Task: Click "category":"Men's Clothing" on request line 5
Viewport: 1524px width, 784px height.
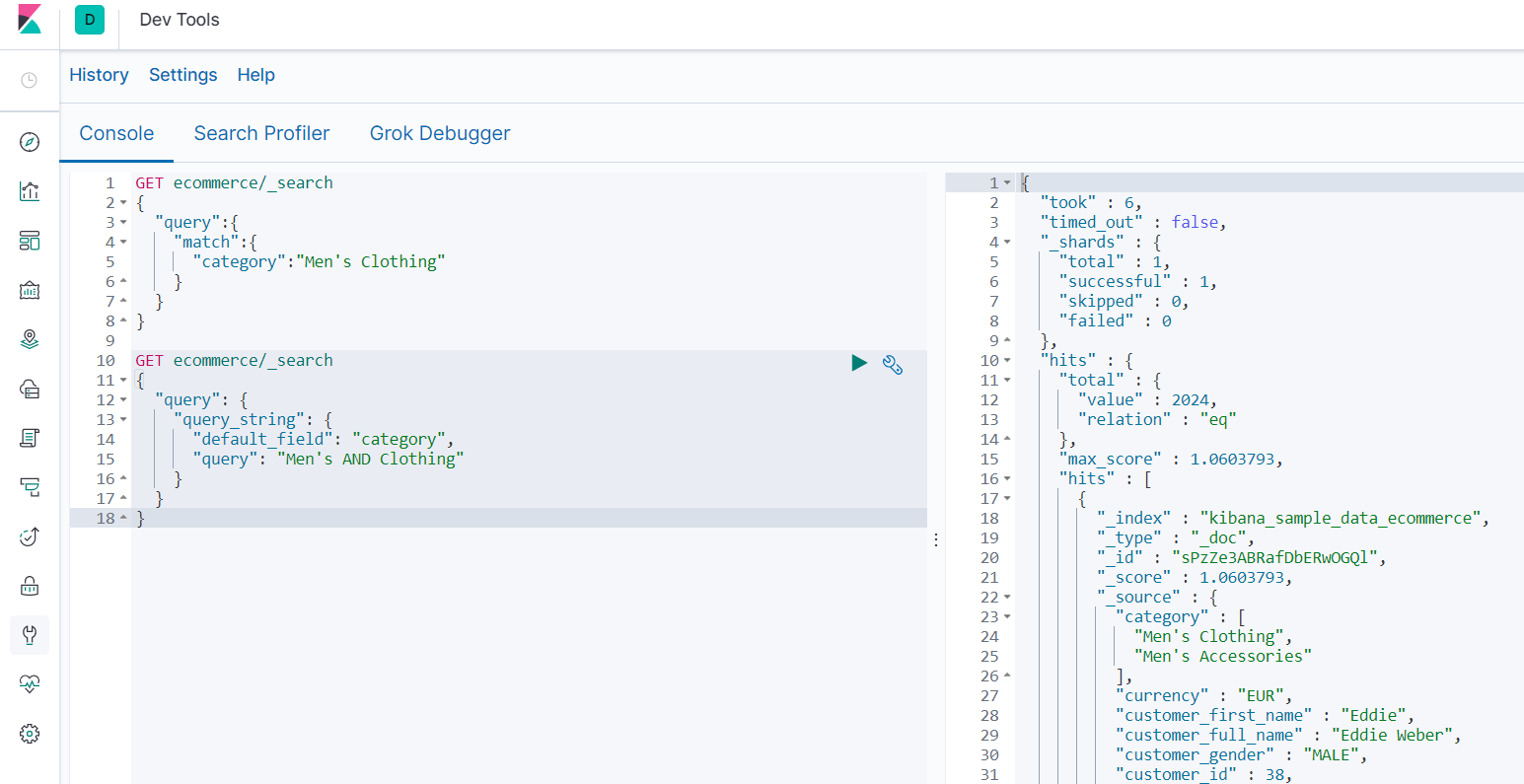Action: (x=319, y=261)
